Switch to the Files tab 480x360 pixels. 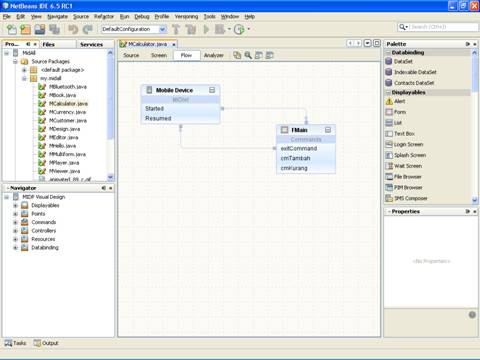[49, 44]
